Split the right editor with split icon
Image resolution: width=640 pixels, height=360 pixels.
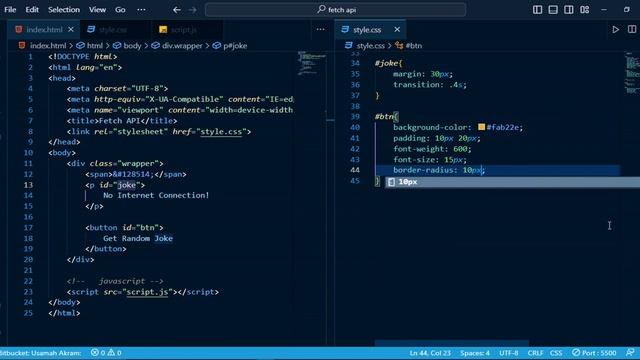click(x=631, y=29)
